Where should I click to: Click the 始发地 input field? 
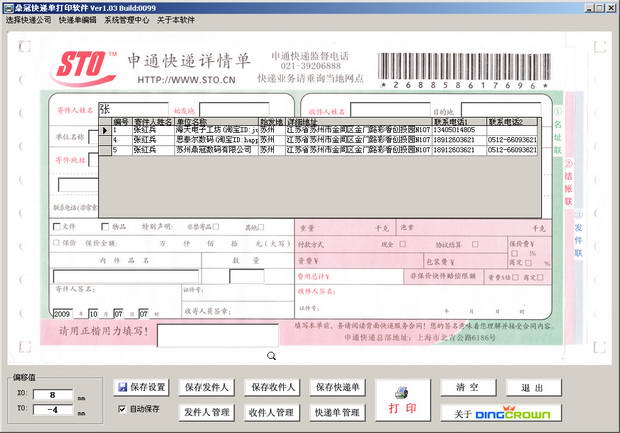234,110
